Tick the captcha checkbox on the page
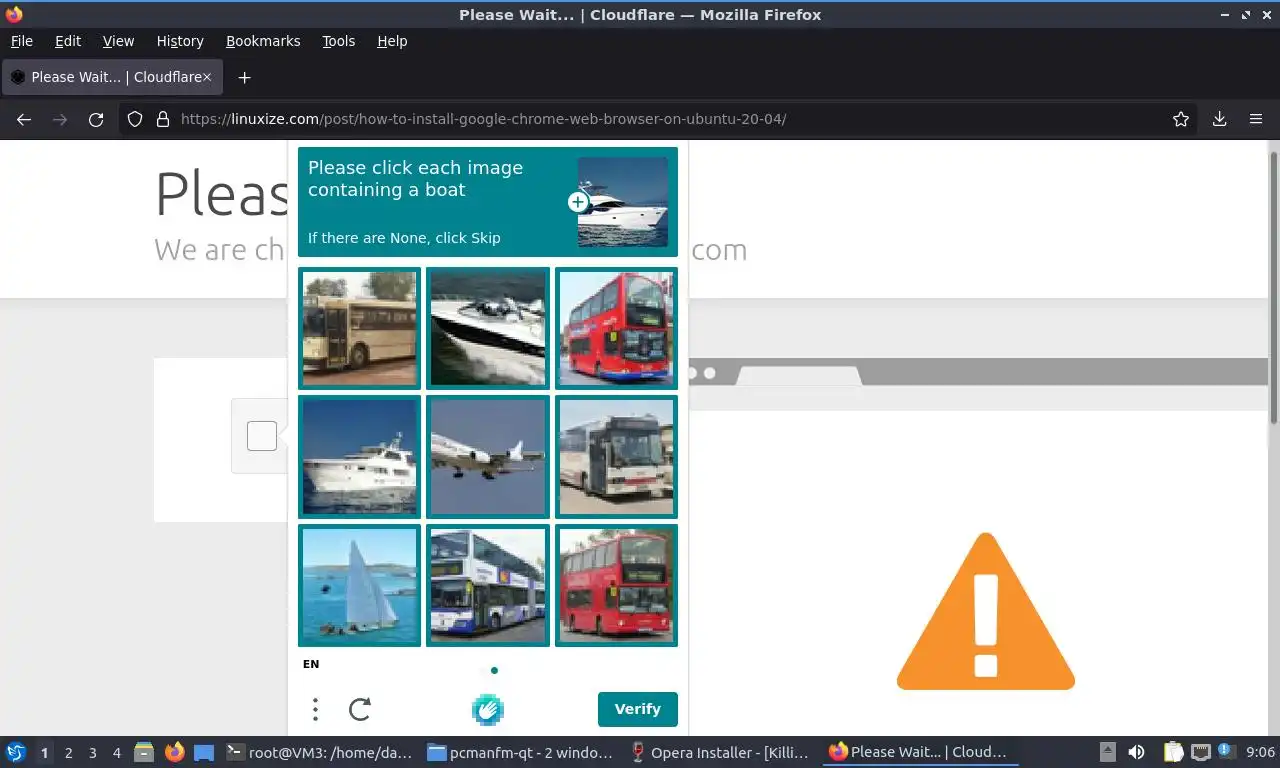 262,436
